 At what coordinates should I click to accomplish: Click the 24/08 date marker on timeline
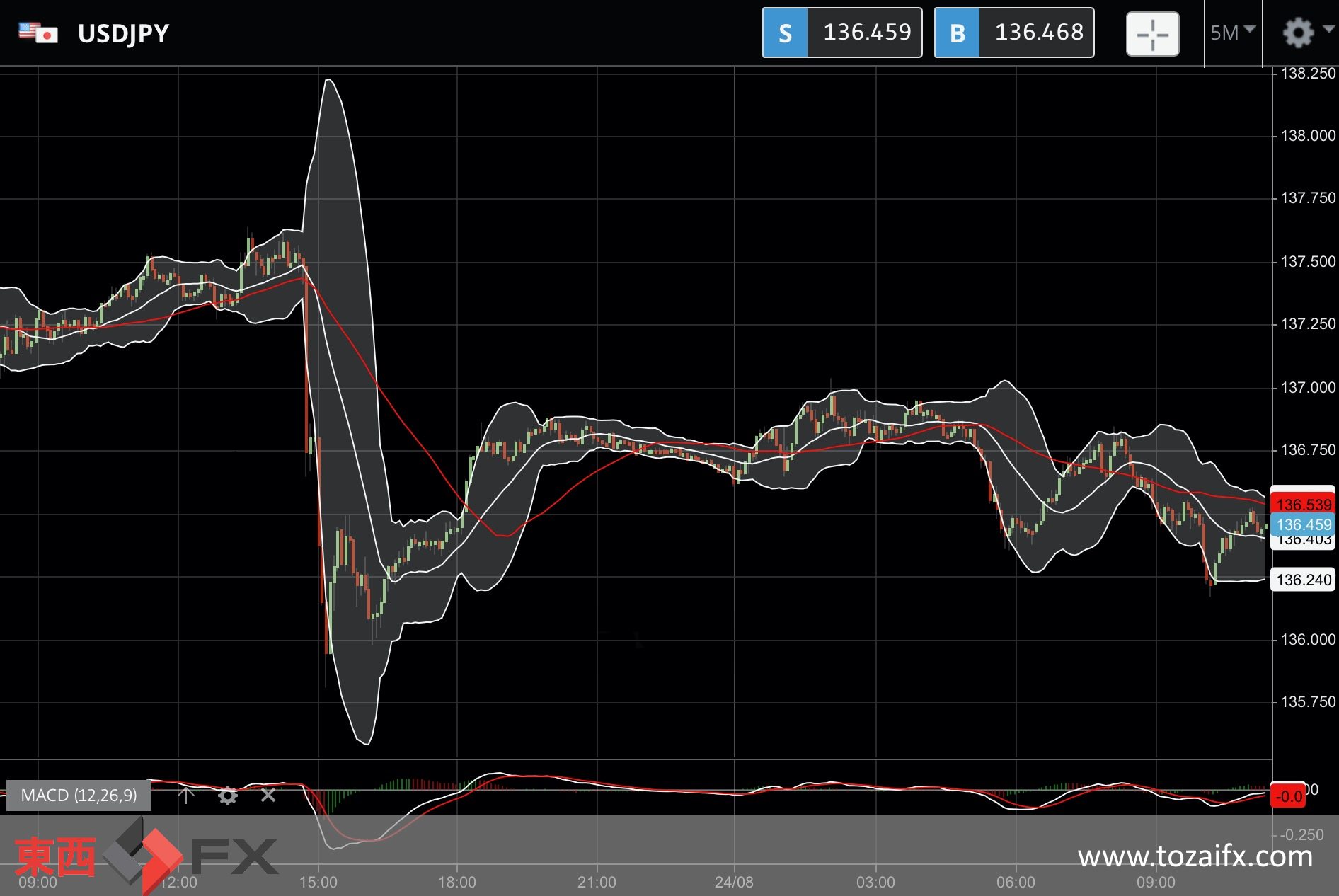[734, 882]
